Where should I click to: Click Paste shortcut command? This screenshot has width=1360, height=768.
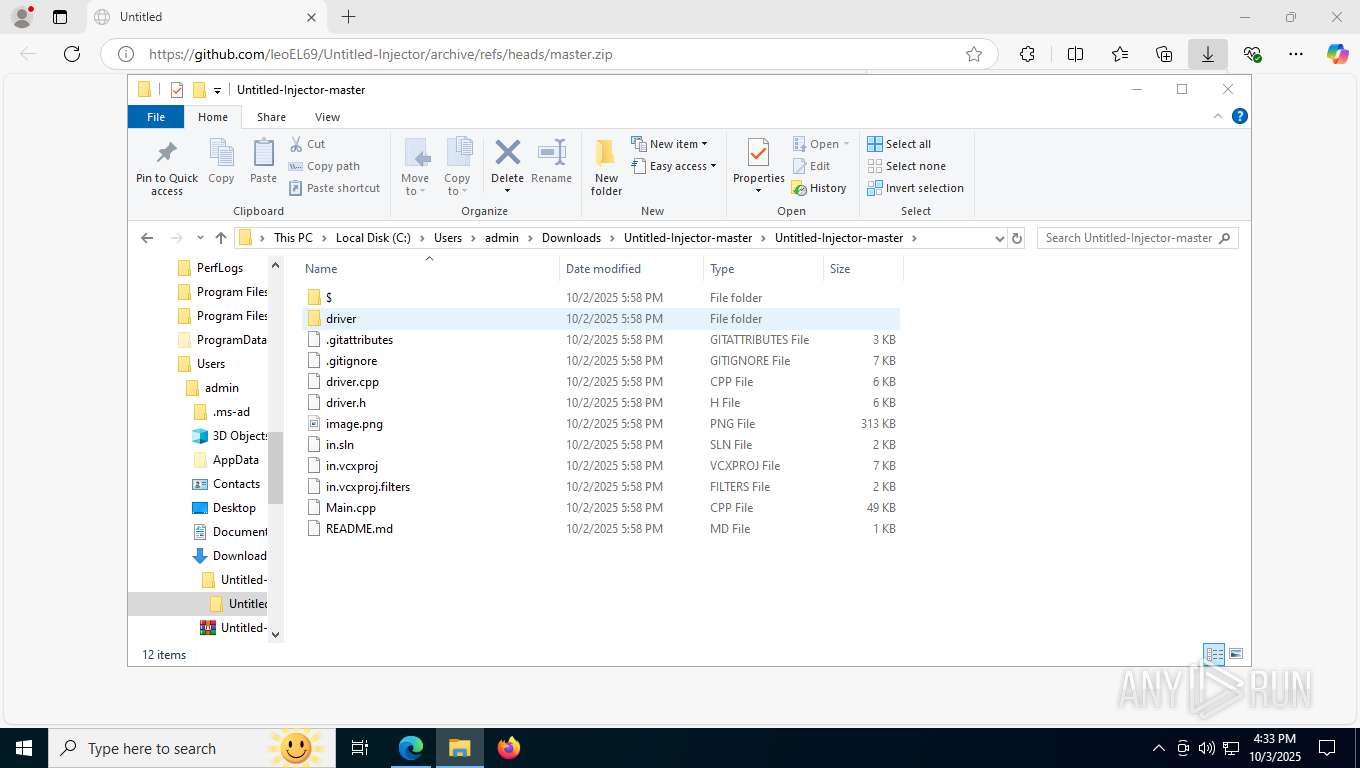click(x=334, y=188)
